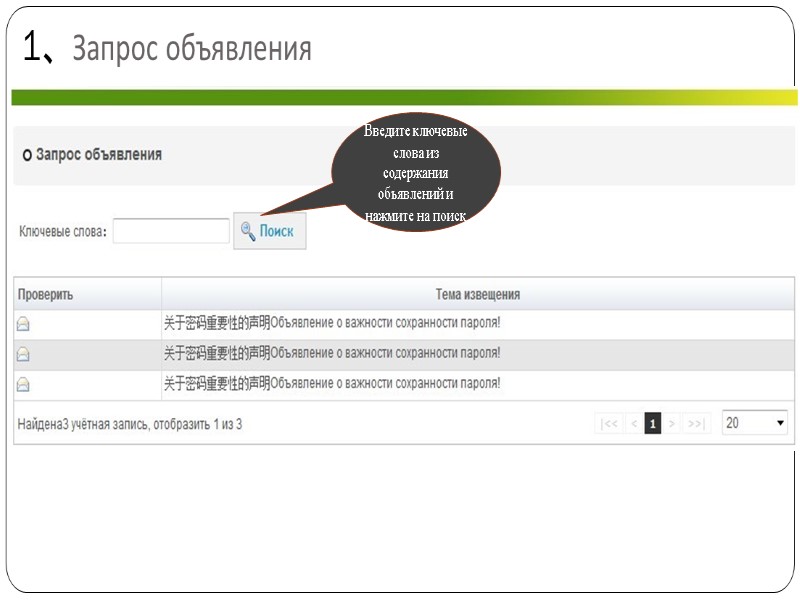
Task: Click the envelope icon in the second announcement row
Action: click(x=23, y=351)
